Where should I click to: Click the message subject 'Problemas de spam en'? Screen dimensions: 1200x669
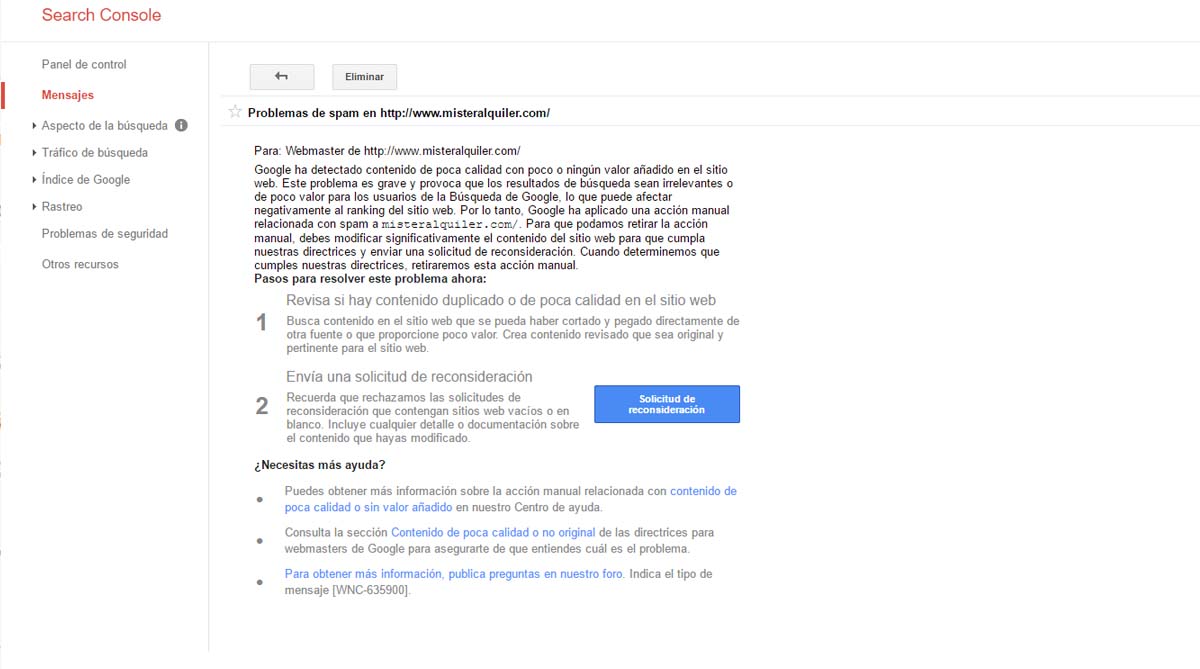(x=398, y=113)
